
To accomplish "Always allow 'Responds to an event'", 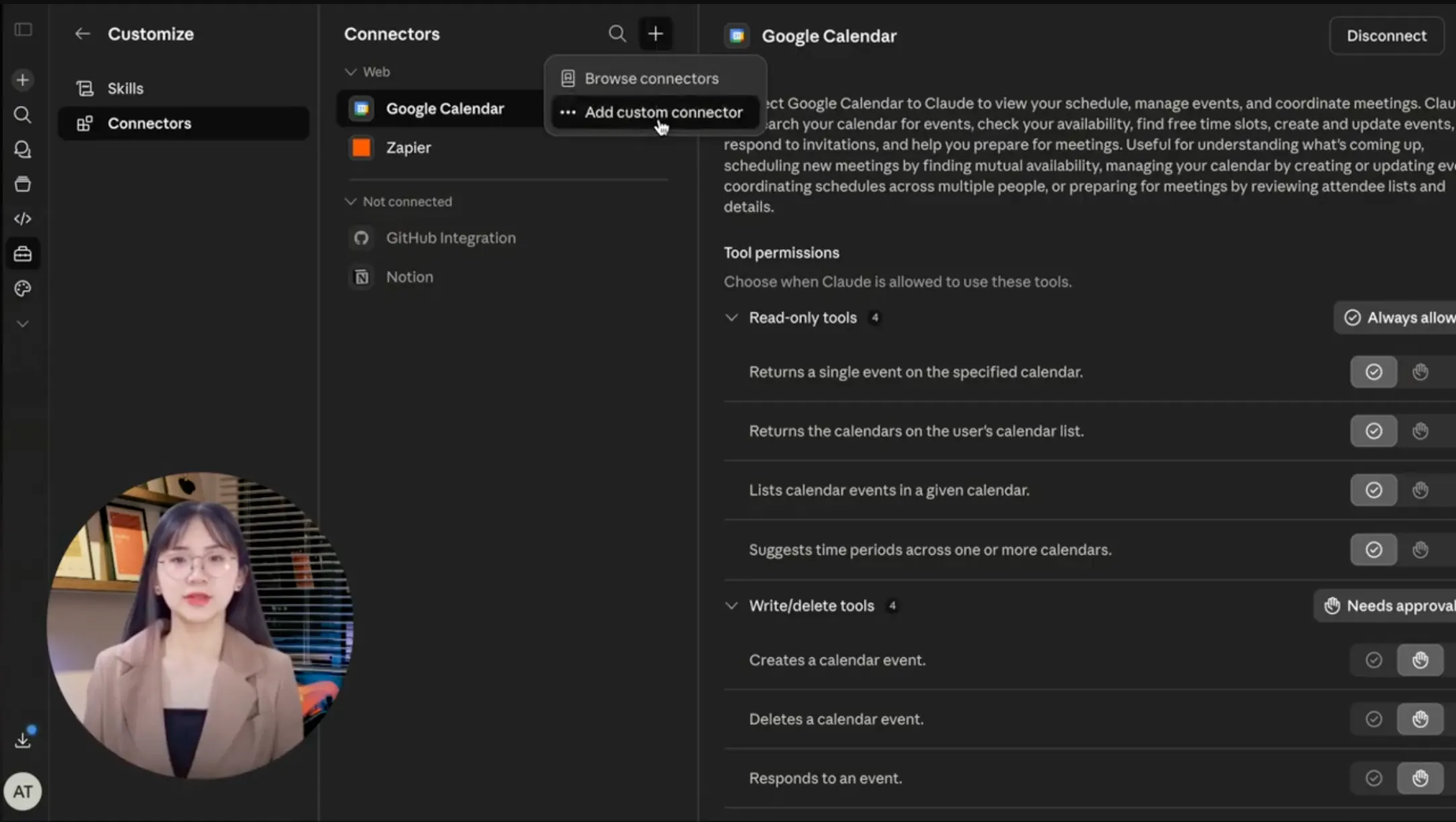I will tap(1373, 778).
